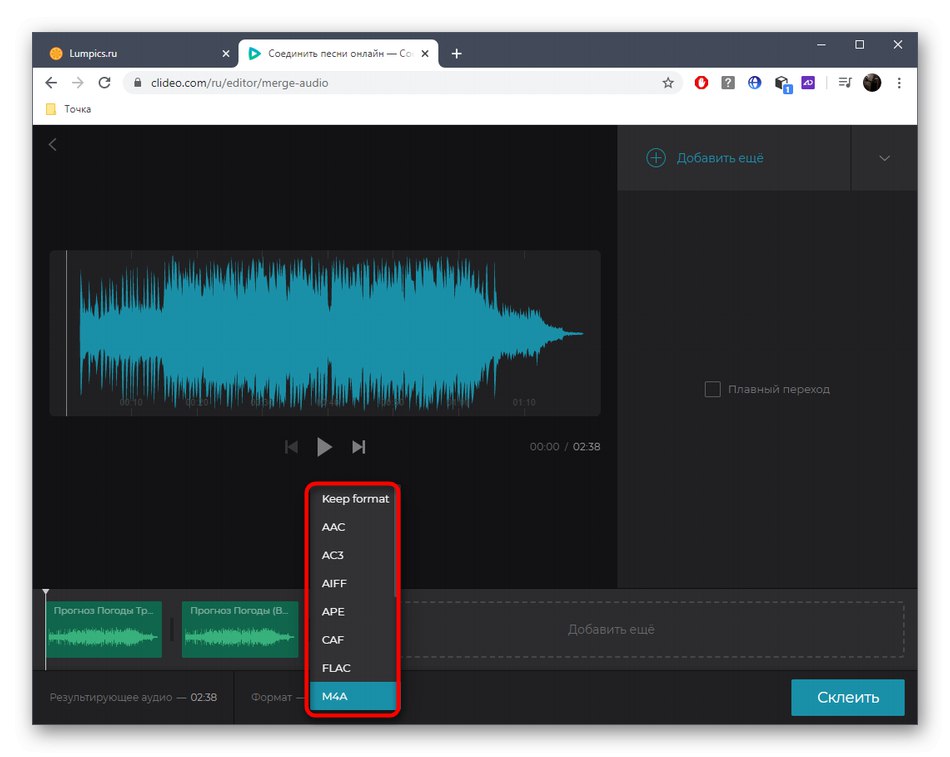Maximize the browser window
This screenshot has width=950, height=757.
coord(859,45)
